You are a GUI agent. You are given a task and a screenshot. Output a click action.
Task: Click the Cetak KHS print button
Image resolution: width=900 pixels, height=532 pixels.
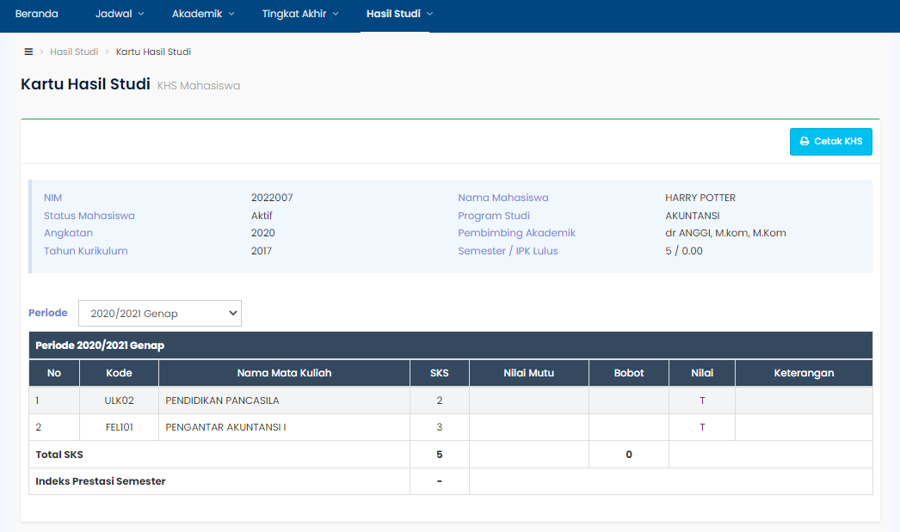click(830, 142)
